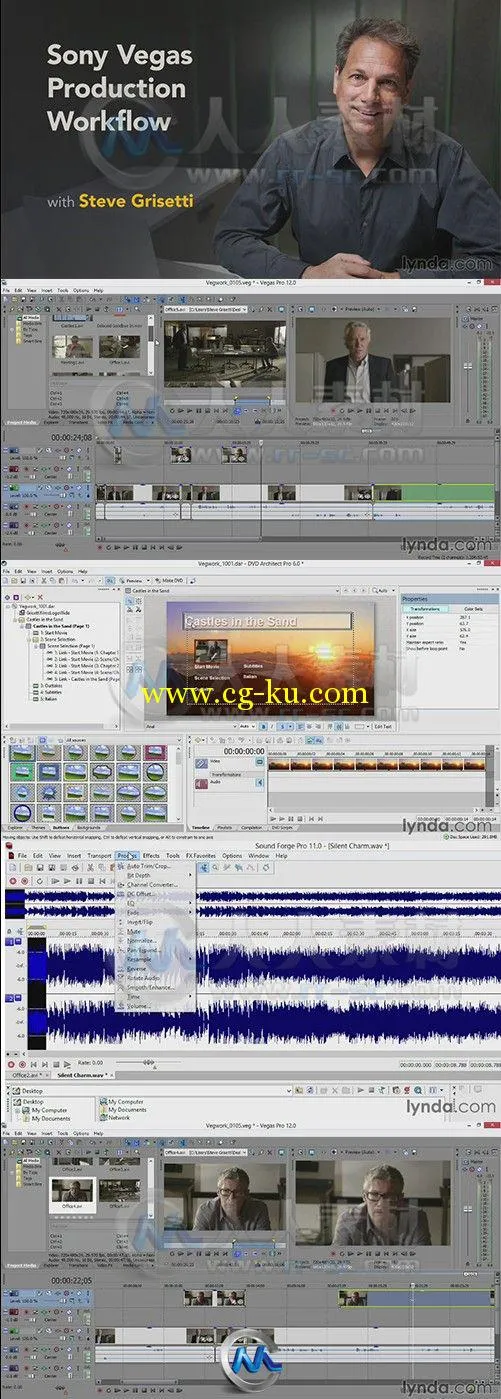This screenshot has height=1399, width=501.
Task: Click the red Record button in Sound Forge toolbar
Action: pyautogui.click(x=11, y=881)
